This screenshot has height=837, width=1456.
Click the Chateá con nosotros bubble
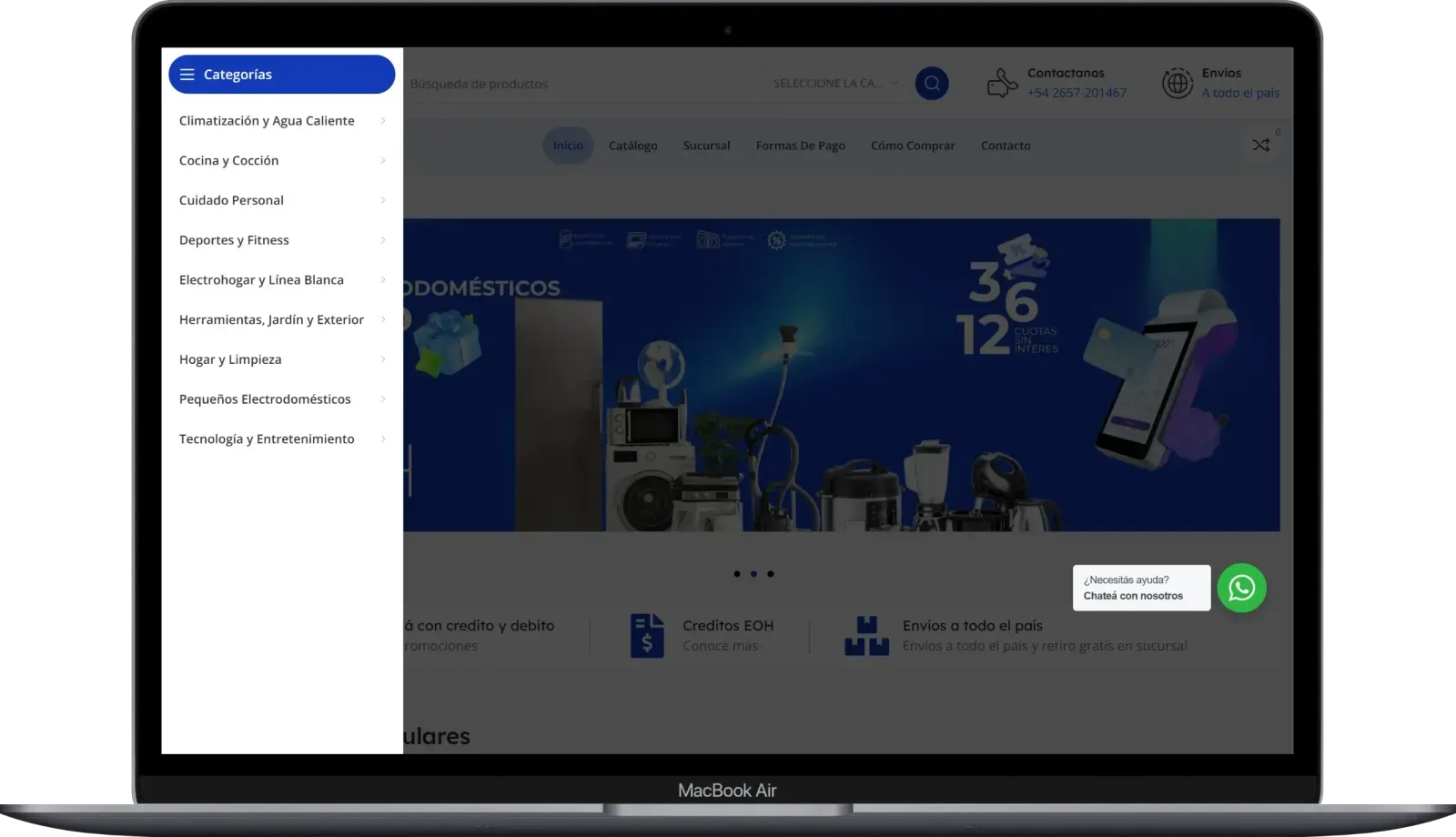coord(1141,588)
